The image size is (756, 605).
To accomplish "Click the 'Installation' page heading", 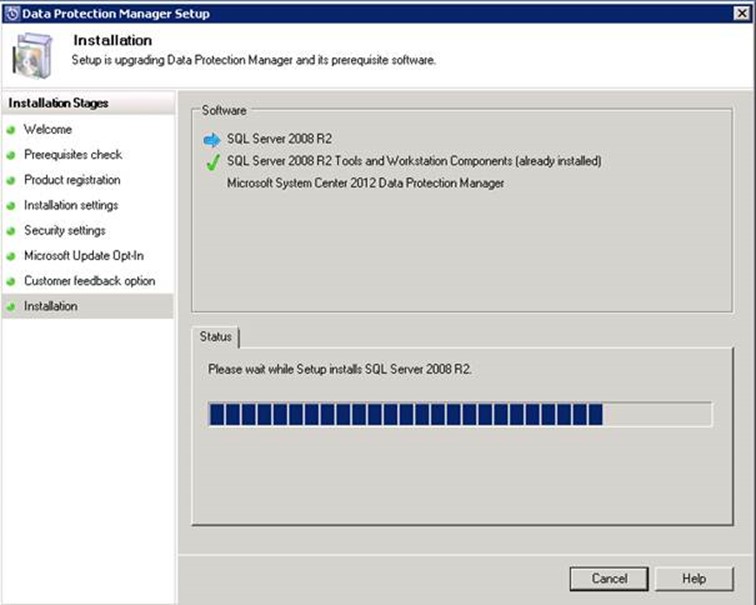I will point(113,40).
